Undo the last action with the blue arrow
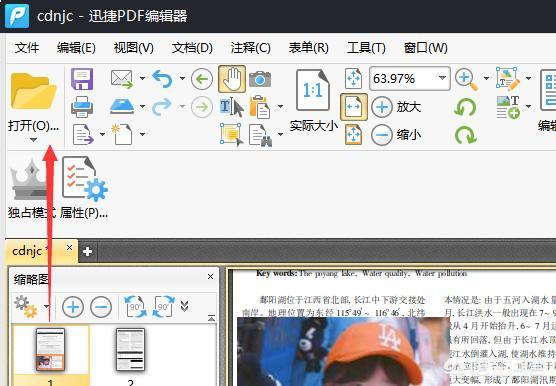Screen dimensions: 556x386 pos(162,79)
